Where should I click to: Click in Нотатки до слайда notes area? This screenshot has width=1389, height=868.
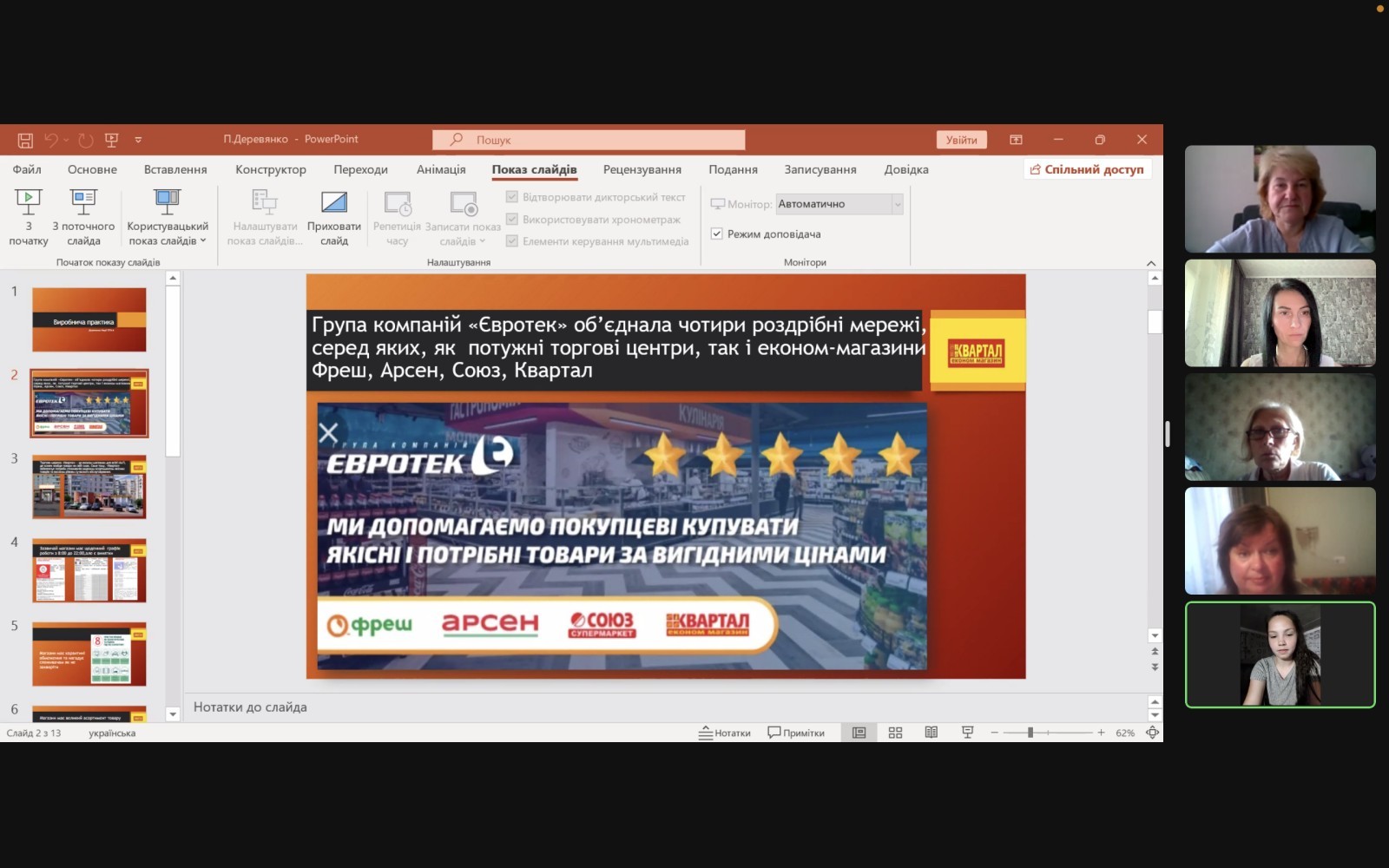point(664,707)
